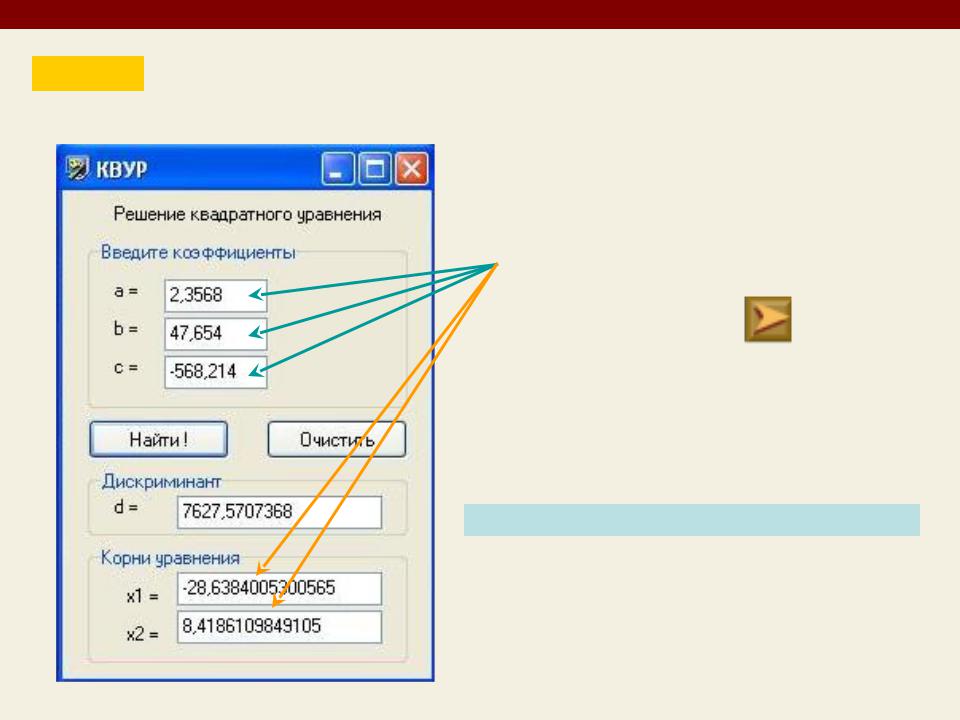Click the КВУР window app icon
Screen dimensions: 960x720
tap(78, 168)
